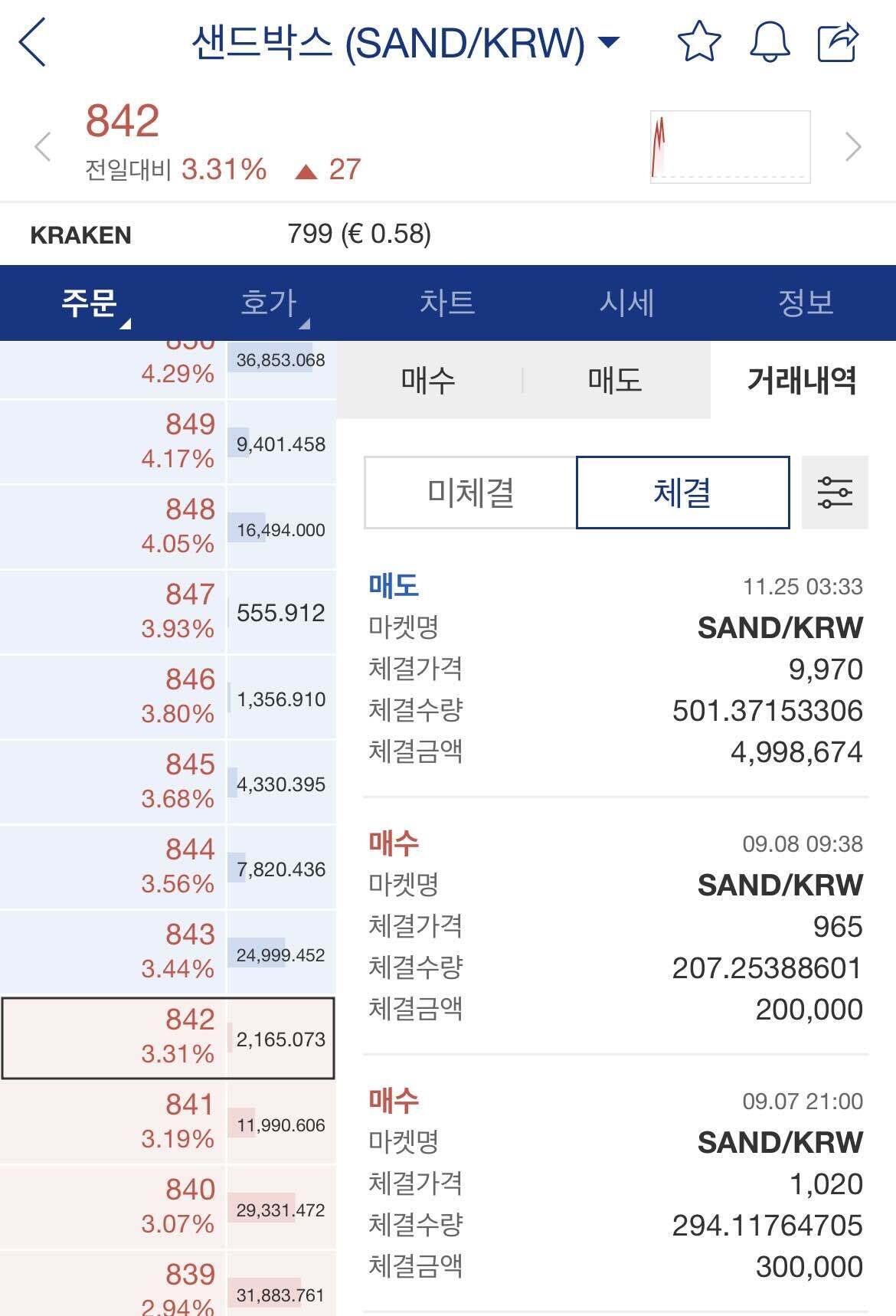Switch to 미체결 (open orders) view

pos(470,493)
